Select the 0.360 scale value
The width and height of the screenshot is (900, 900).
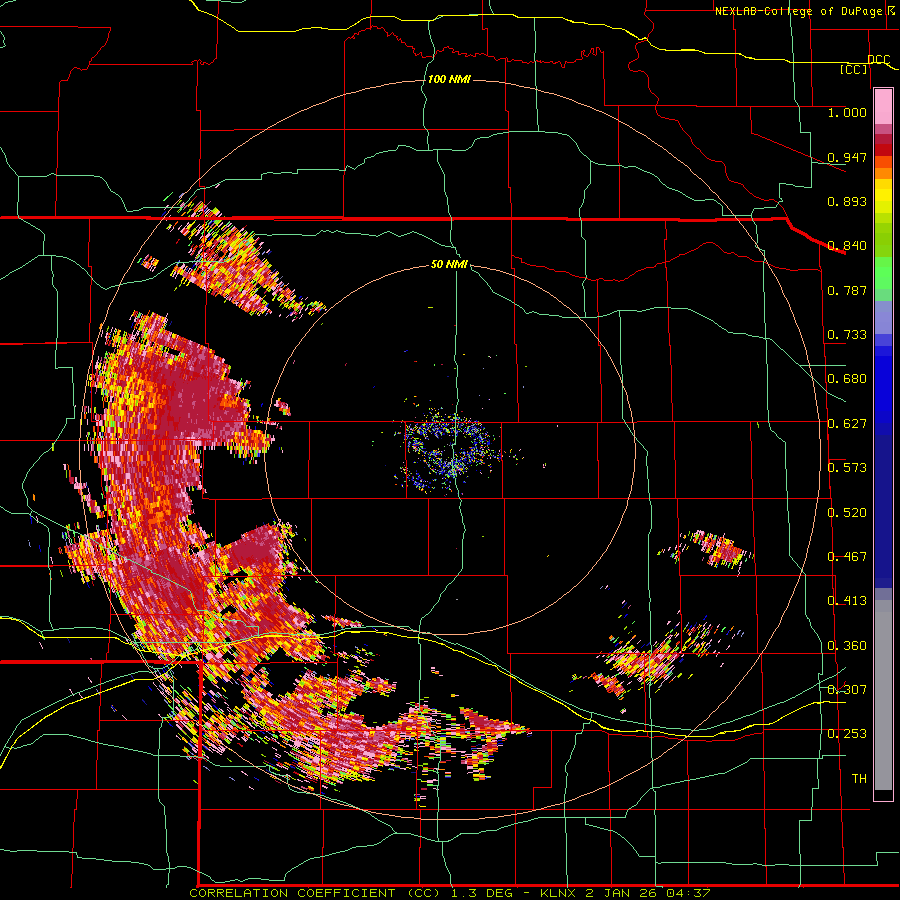tap(847, 646)
